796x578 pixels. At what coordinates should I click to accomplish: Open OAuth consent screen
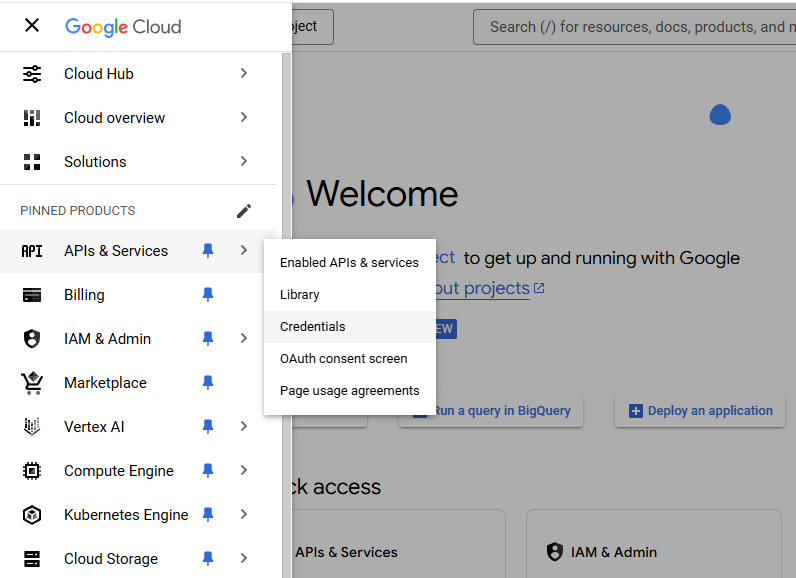350,359
